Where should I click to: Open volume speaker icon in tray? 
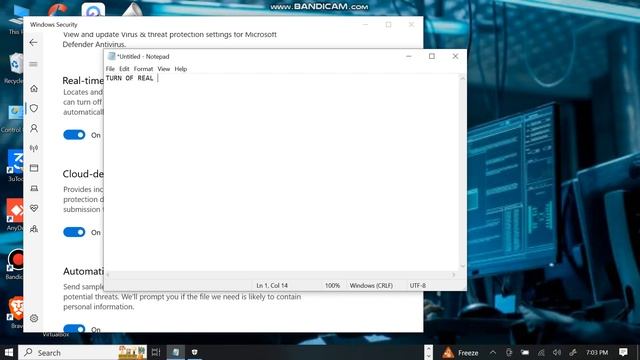point(557,352)
